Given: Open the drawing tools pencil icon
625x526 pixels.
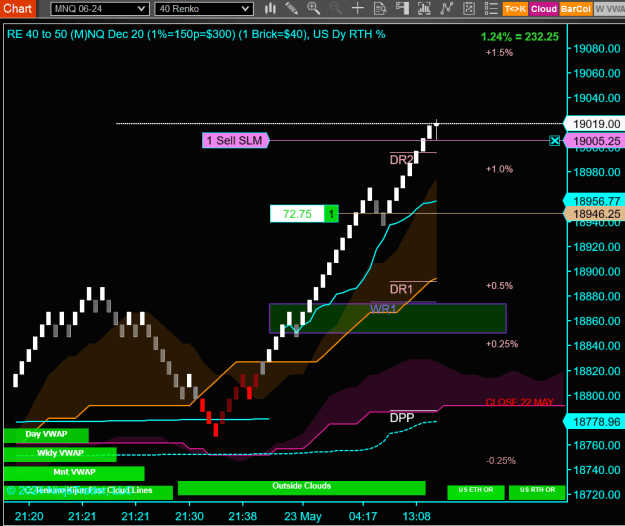Looking at the screenshot, I should [292, 8].
